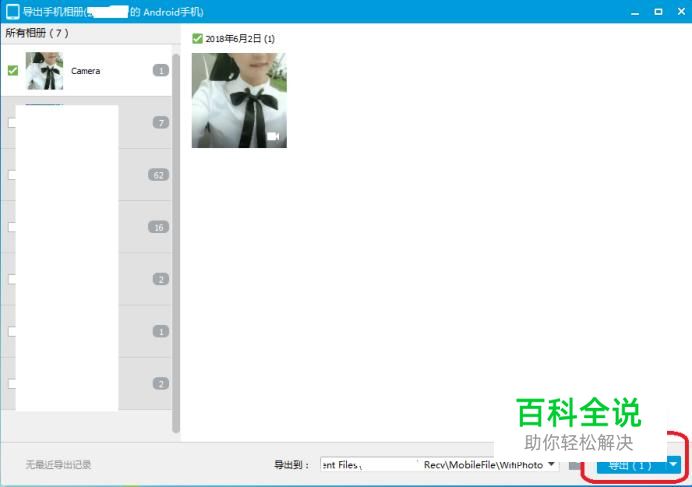The width and height of the screenshot is (692, 487).
Task: Click the 所有相册 (7) header
Action: (x=37, y=33)
